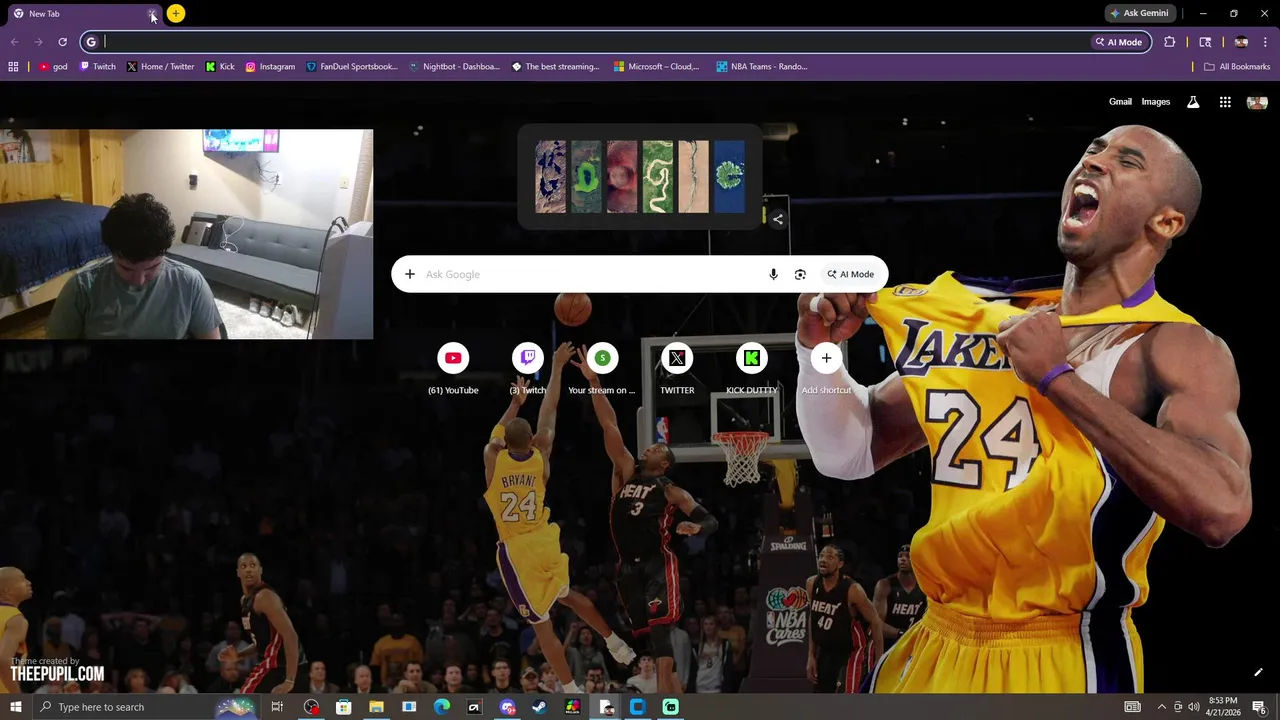Screen dimensions: 1280x720
Task: Select the New Tab browser tab
Action: click(85, 14)
